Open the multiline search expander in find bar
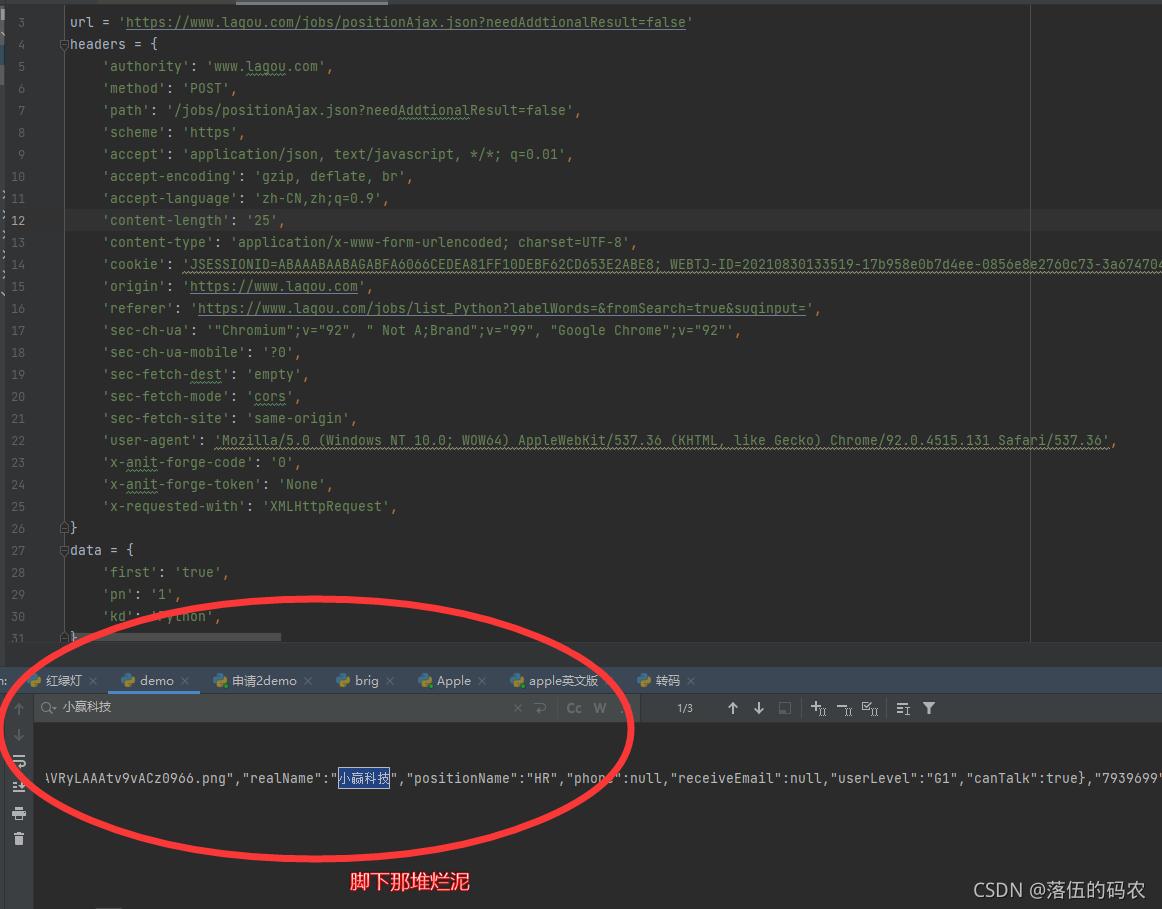Viewport: 1162px width, 909px height. pyautogui.click(x=540, y=708)
